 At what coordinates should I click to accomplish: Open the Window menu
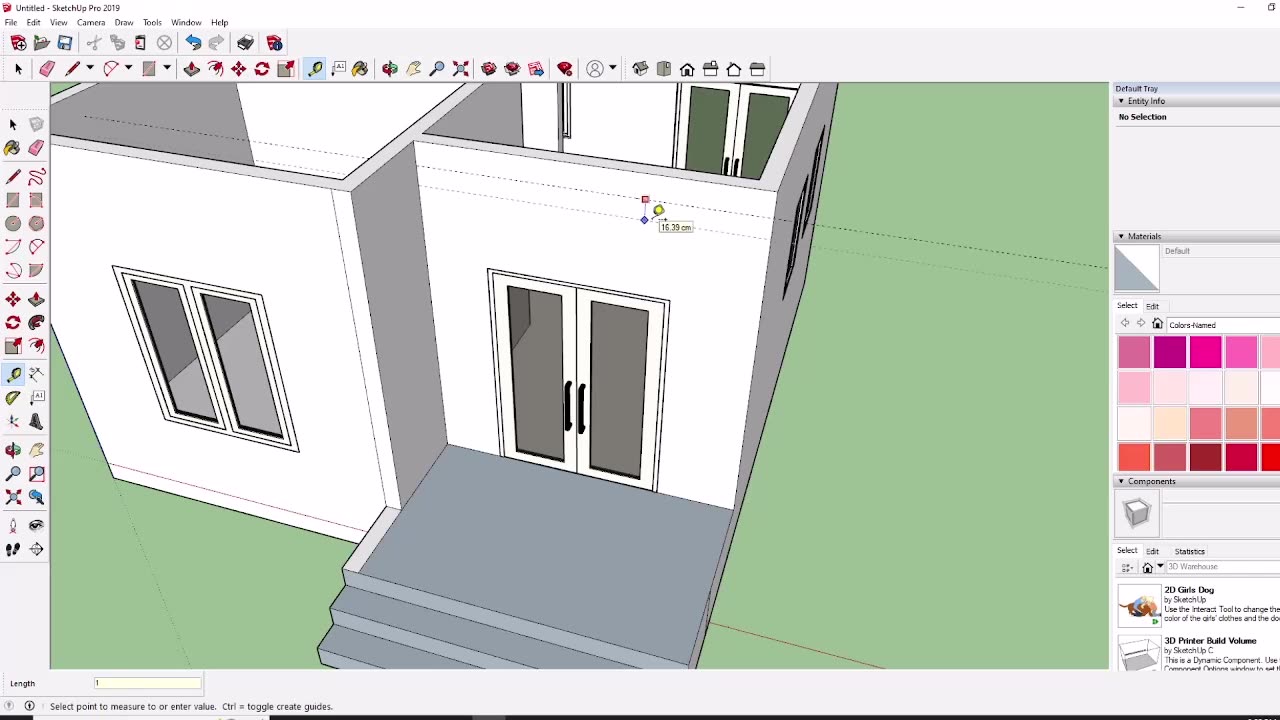(186, 22)
